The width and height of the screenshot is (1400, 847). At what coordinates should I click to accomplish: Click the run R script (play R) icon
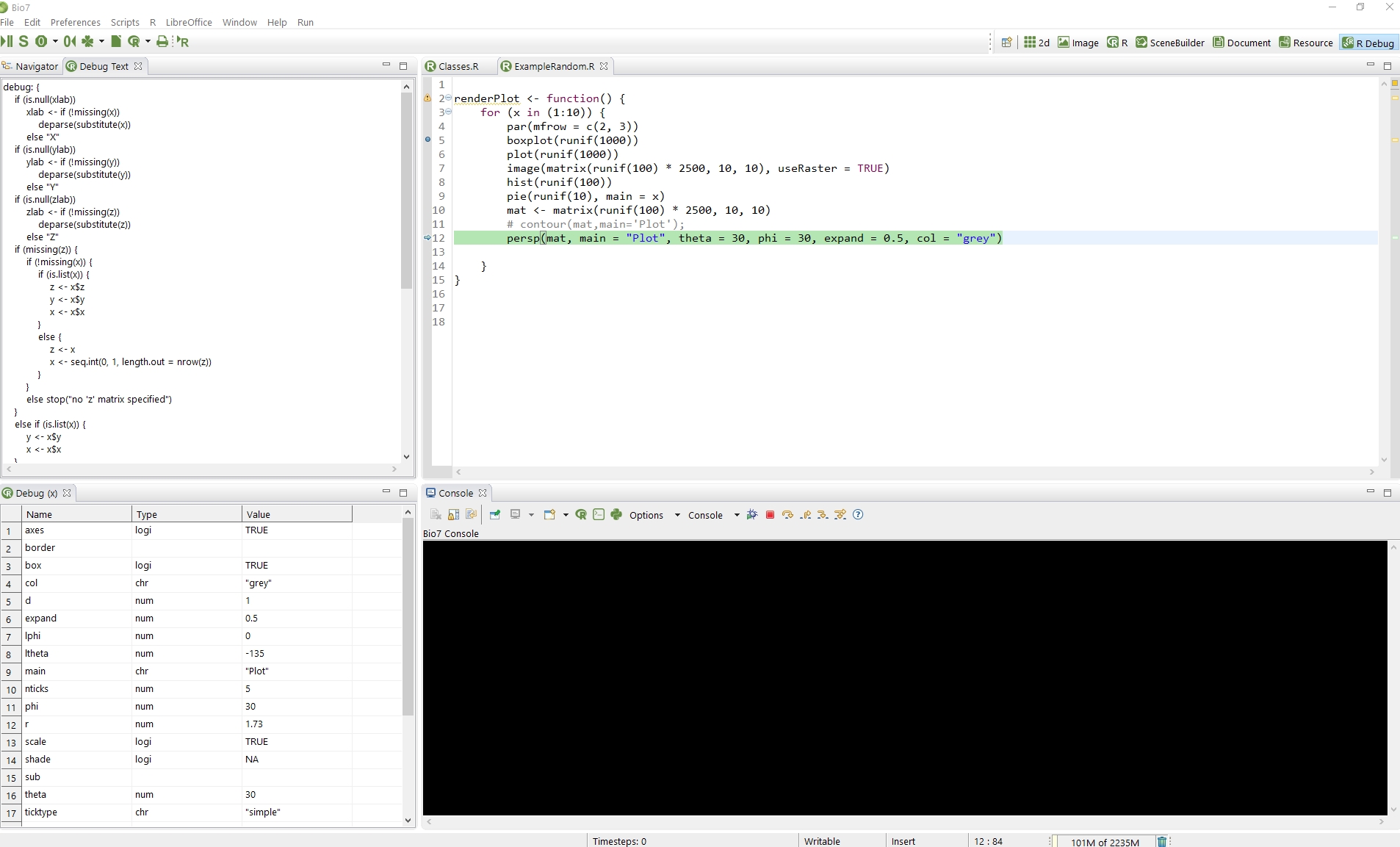181,41
